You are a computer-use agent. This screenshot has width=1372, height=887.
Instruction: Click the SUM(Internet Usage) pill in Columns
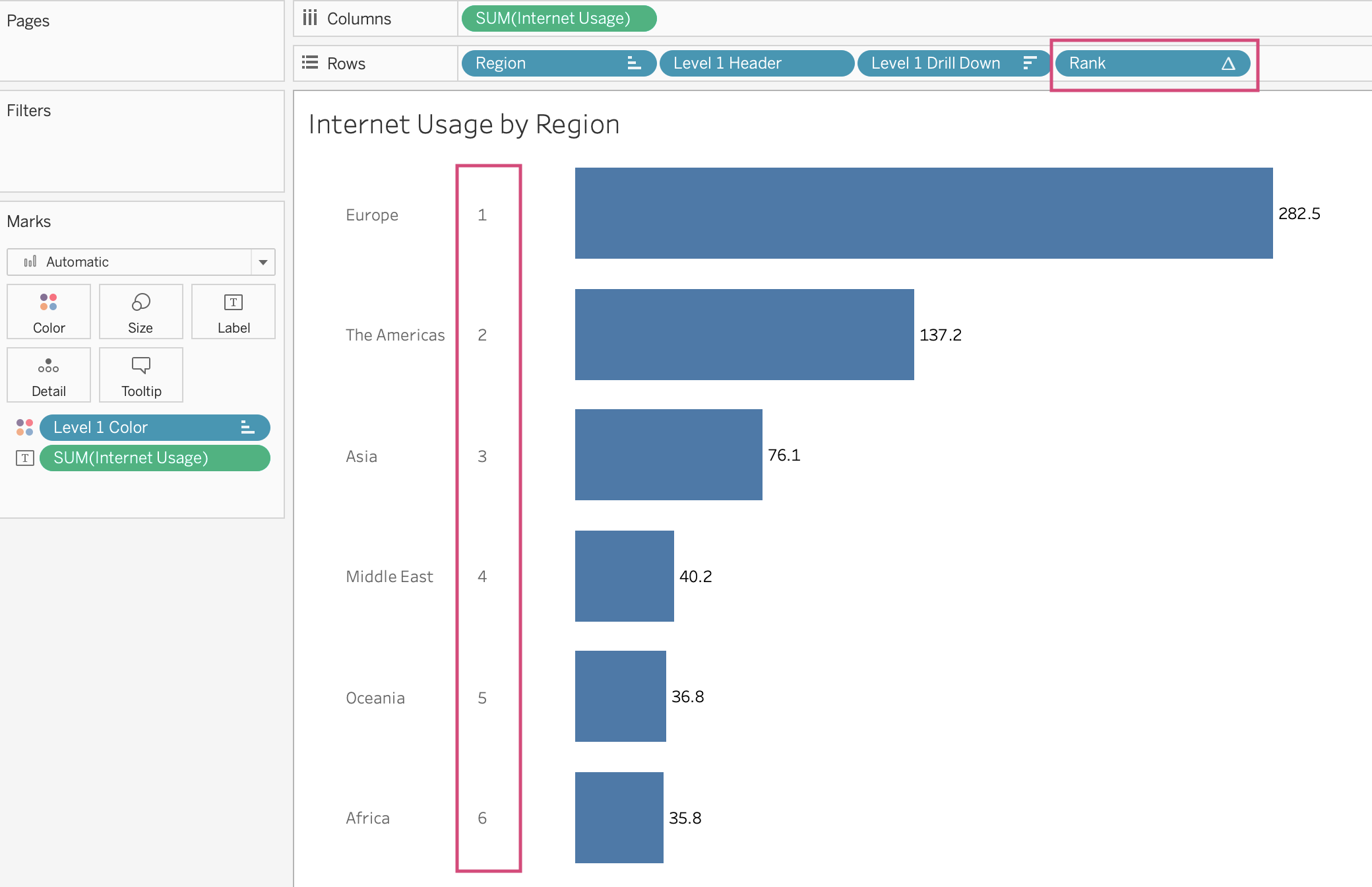(x=558, y=18)
